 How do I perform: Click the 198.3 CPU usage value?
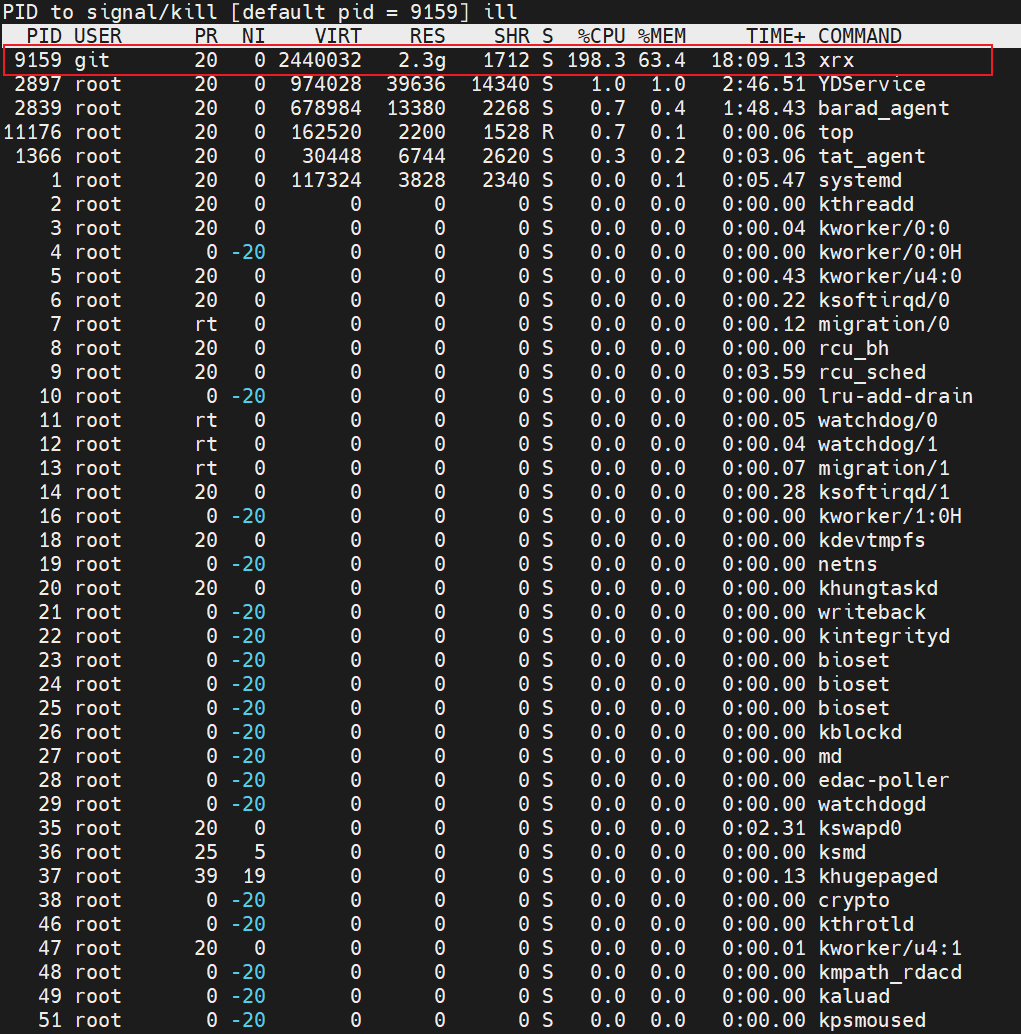(x=596, y=60)
